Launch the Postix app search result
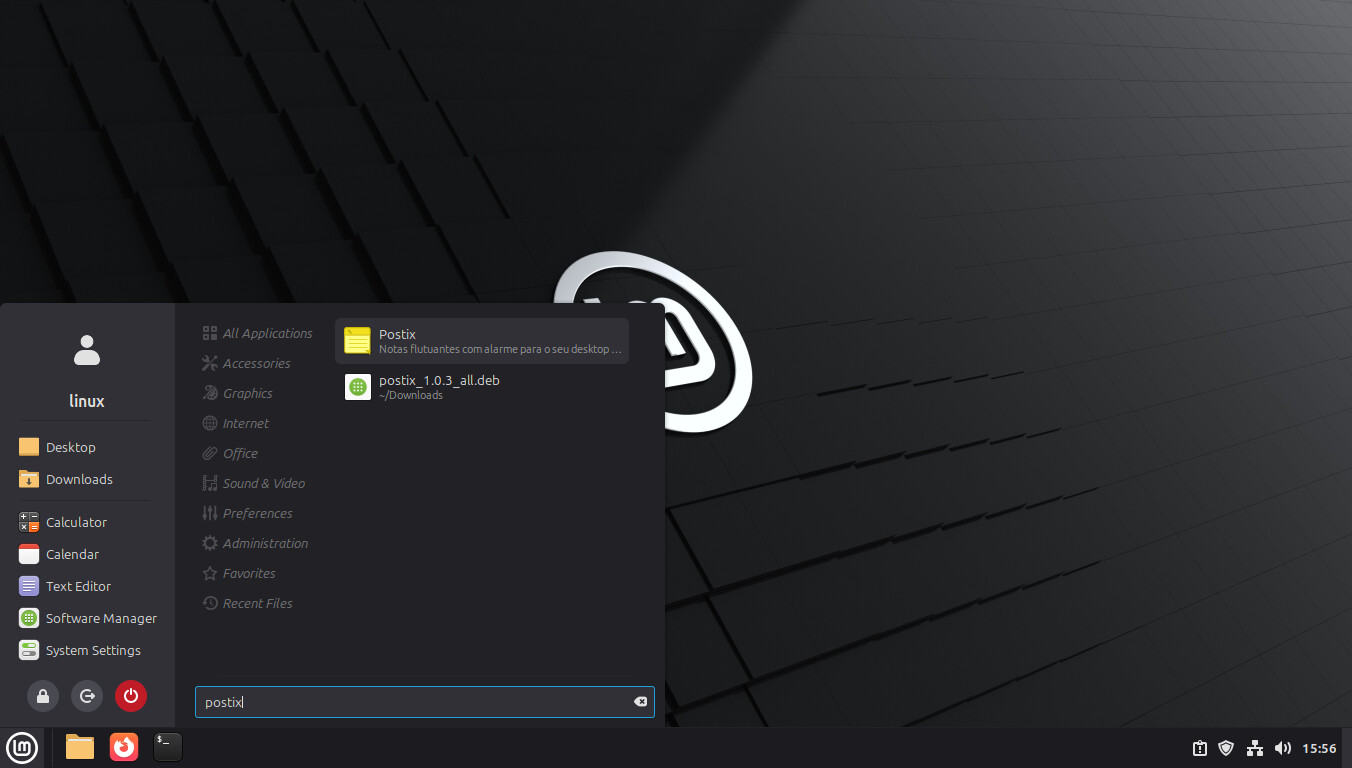 (482, 341)
